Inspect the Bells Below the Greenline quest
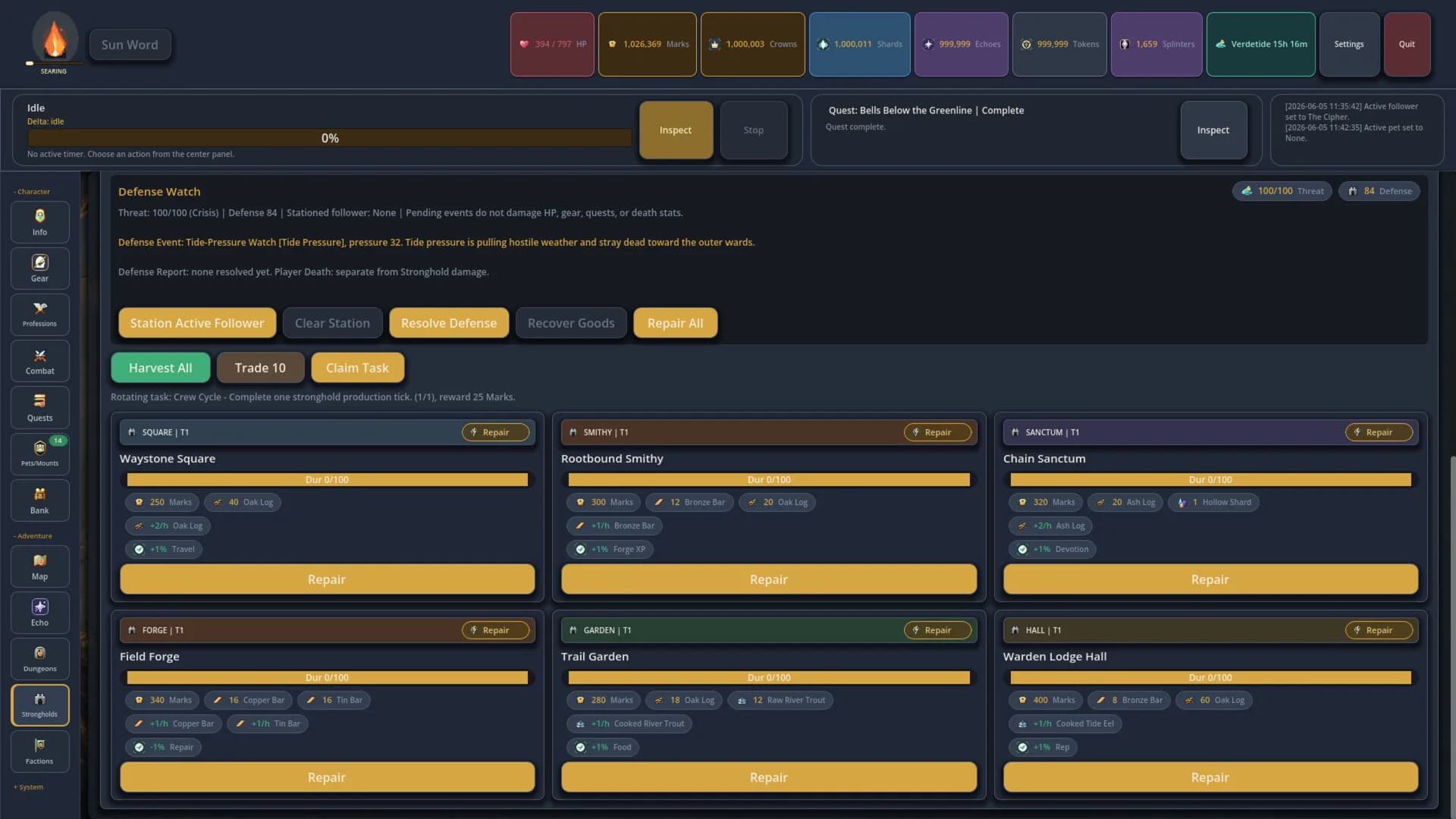 point(1213,130)
